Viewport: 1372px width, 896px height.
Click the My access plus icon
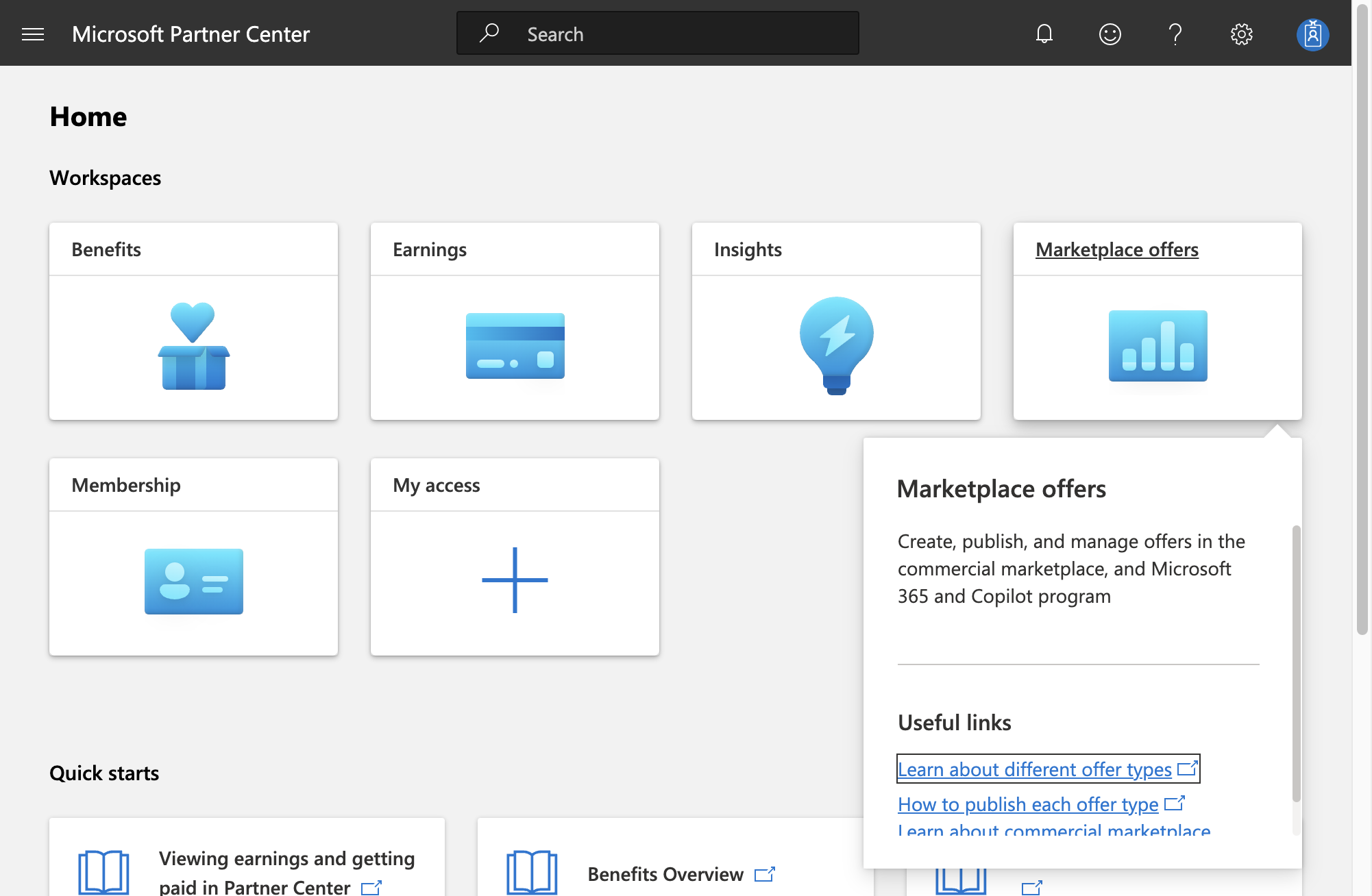pyautogui.click(x=515, y=580)
